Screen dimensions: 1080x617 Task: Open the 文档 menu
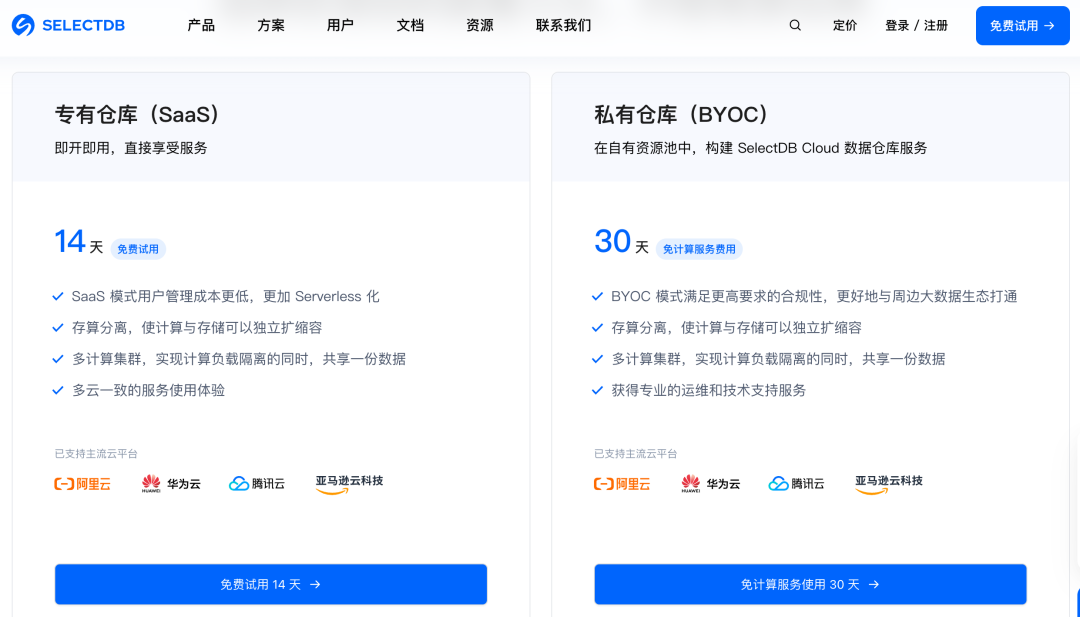(410, 25)
